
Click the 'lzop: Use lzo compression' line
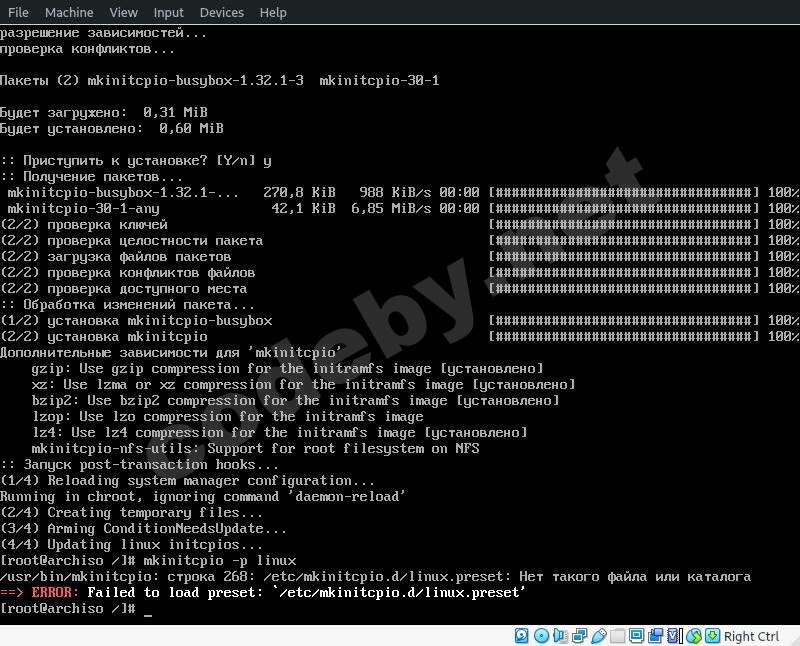pos(228,416)
